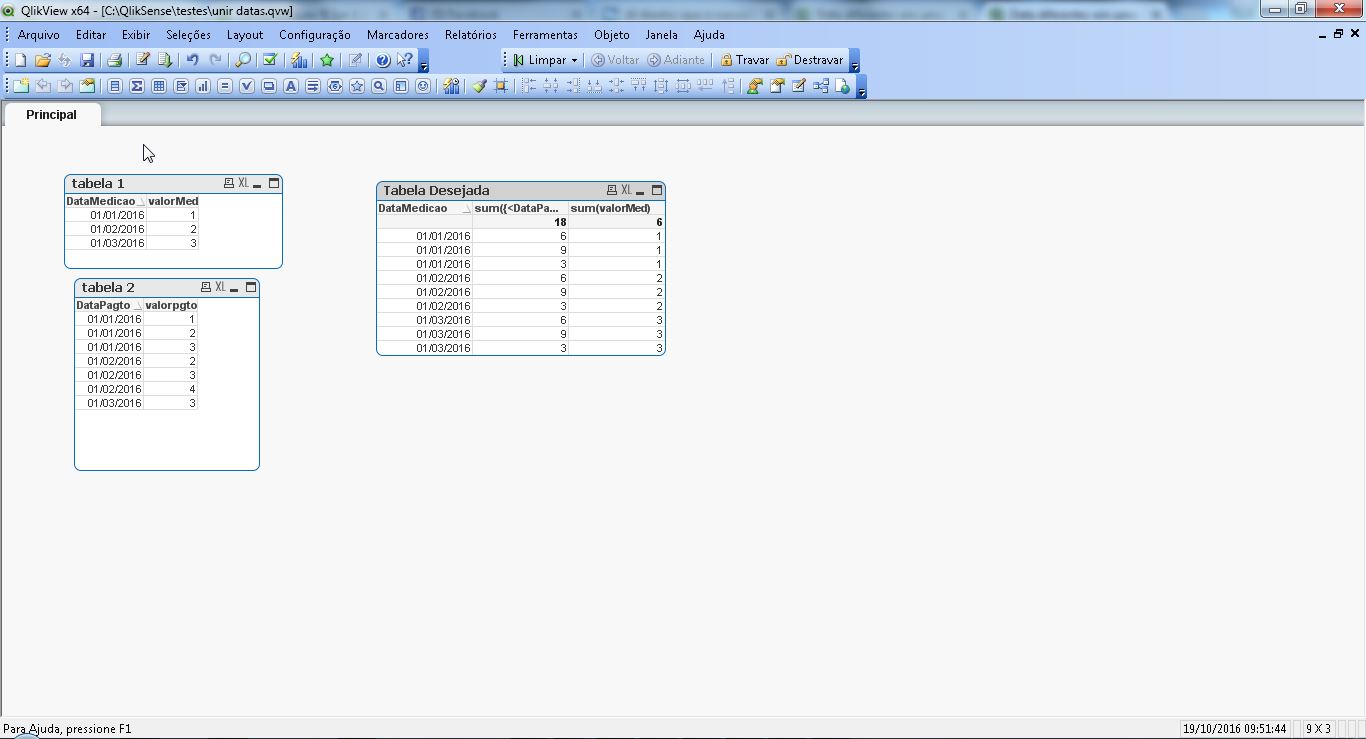
Task: Create a new QlikView document
Action: [x=20, y=60]
